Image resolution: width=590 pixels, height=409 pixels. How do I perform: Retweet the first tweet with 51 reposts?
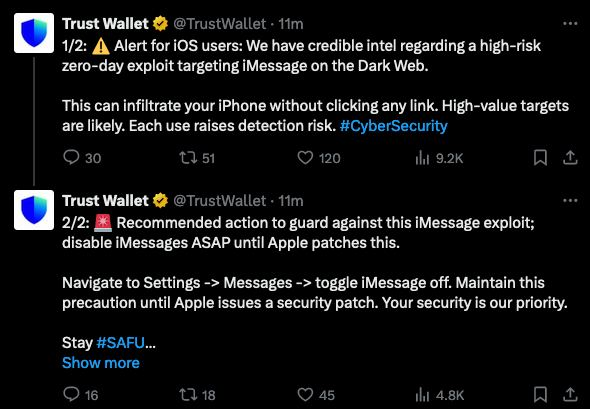coord(196,158)
